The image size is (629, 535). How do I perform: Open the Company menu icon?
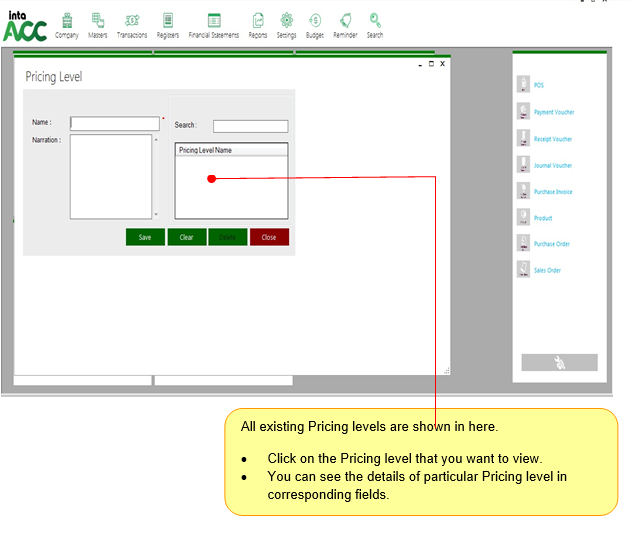point(67,23)
